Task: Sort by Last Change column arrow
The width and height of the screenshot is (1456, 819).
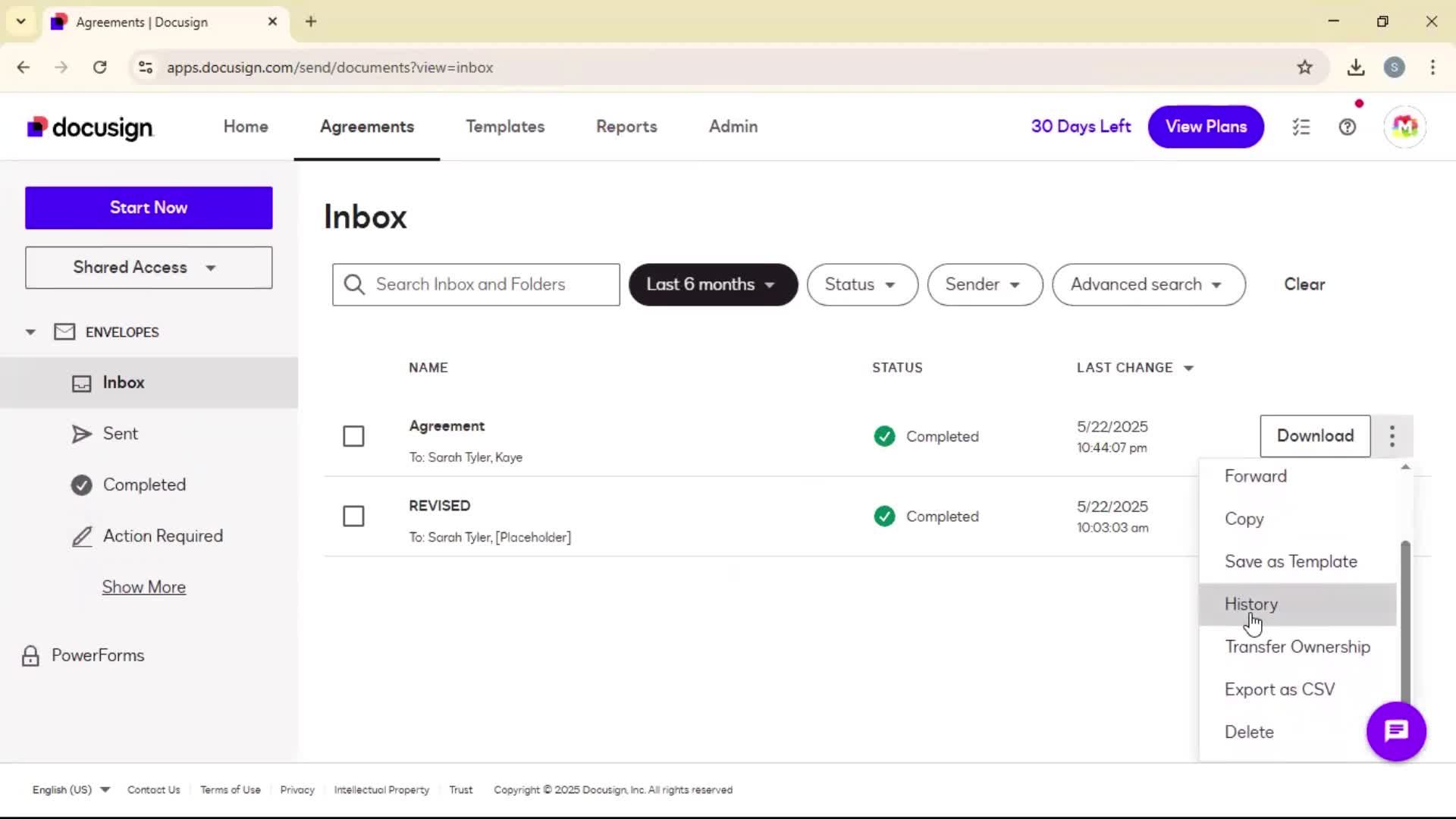Action: click(x=1188, y=369)
